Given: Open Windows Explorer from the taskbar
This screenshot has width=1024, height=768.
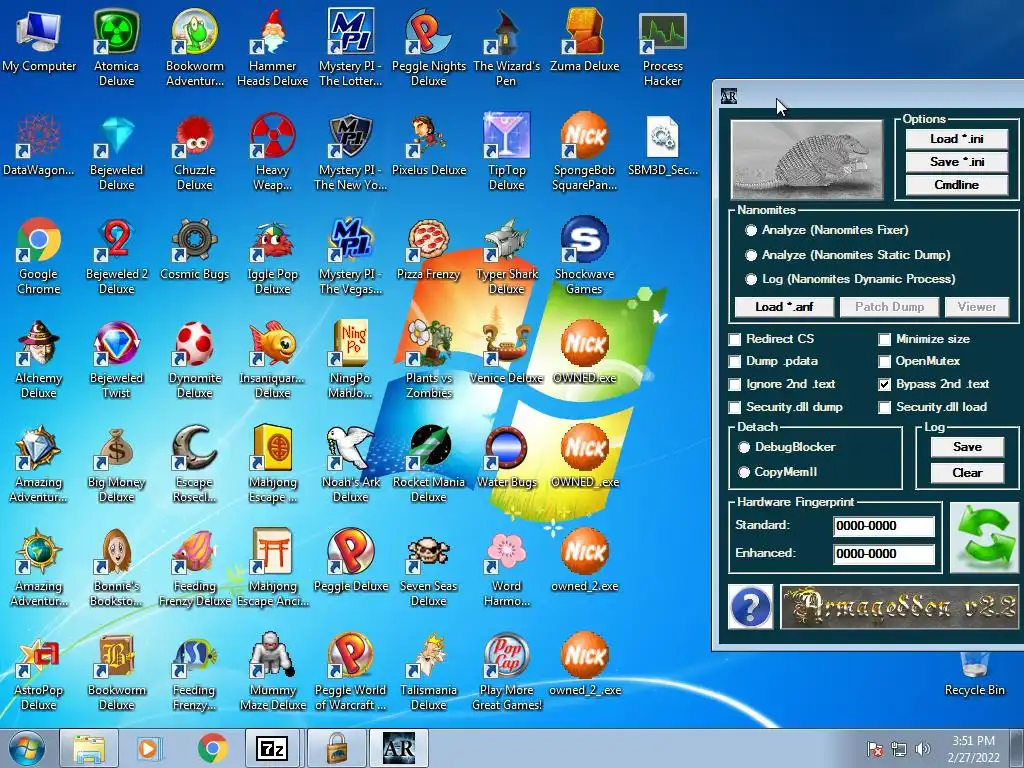Looking at the screenshot, I should (x=89, y=748).
